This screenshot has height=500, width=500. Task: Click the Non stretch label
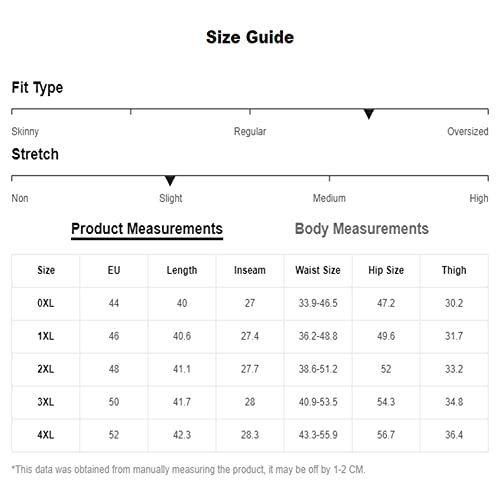(x=20, y=198)
